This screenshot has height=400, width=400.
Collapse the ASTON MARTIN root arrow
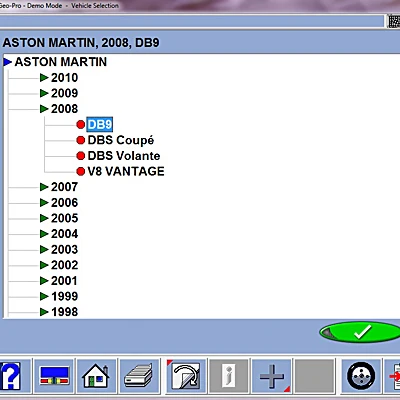point(8,62)
